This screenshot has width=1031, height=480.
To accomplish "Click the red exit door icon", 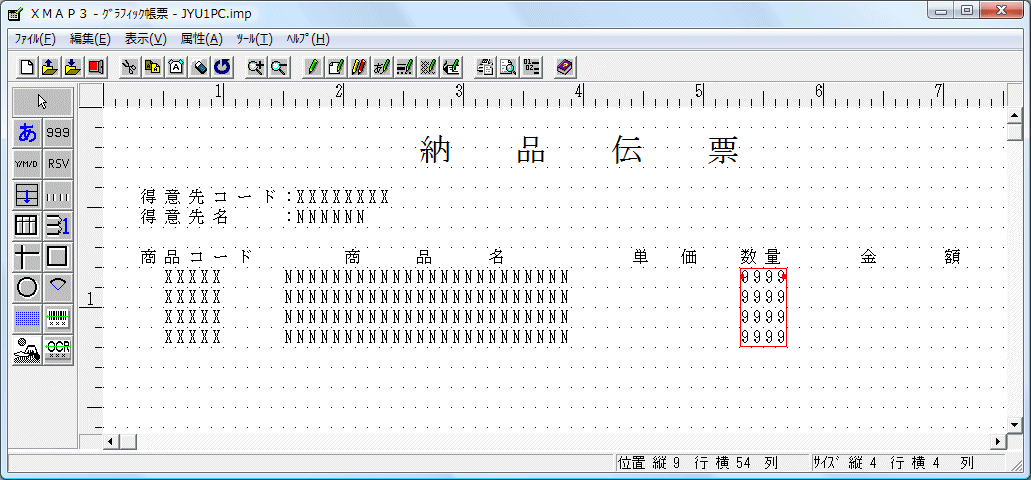I will point(96,67).
